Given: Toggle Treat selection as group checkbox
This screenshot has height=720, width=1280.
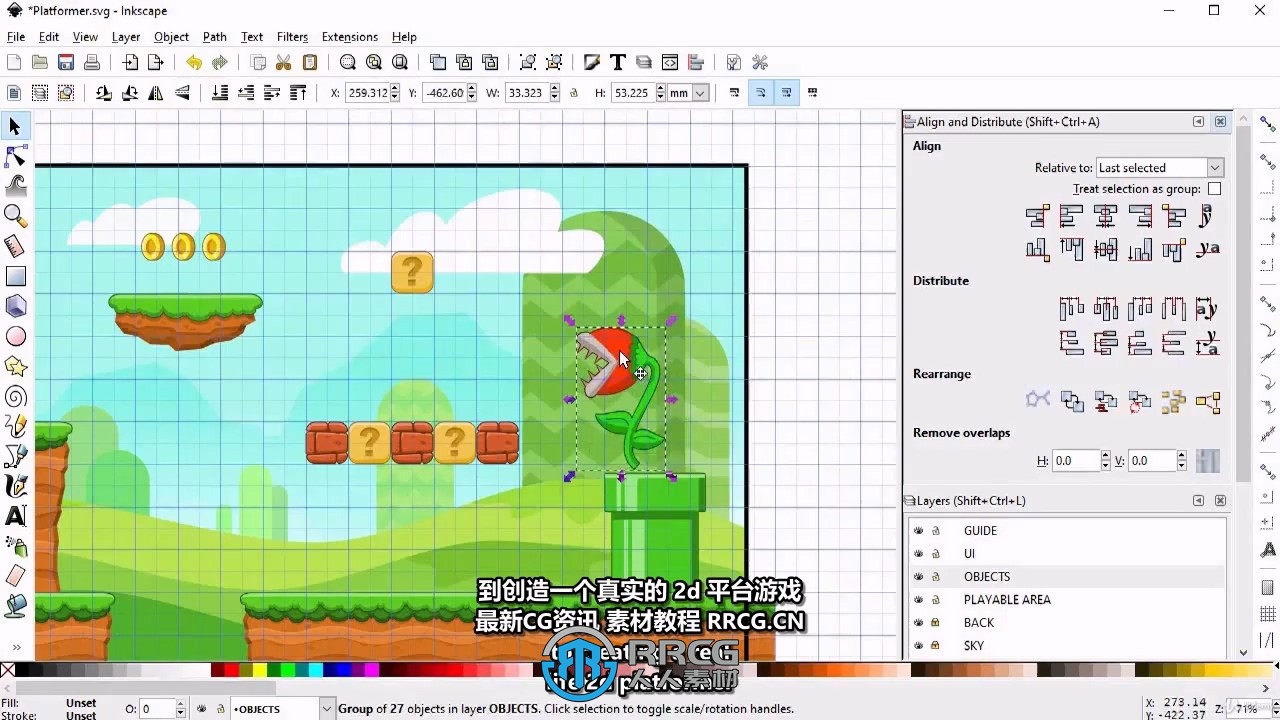Looking at the screenshot, I should pos(1214,188).
